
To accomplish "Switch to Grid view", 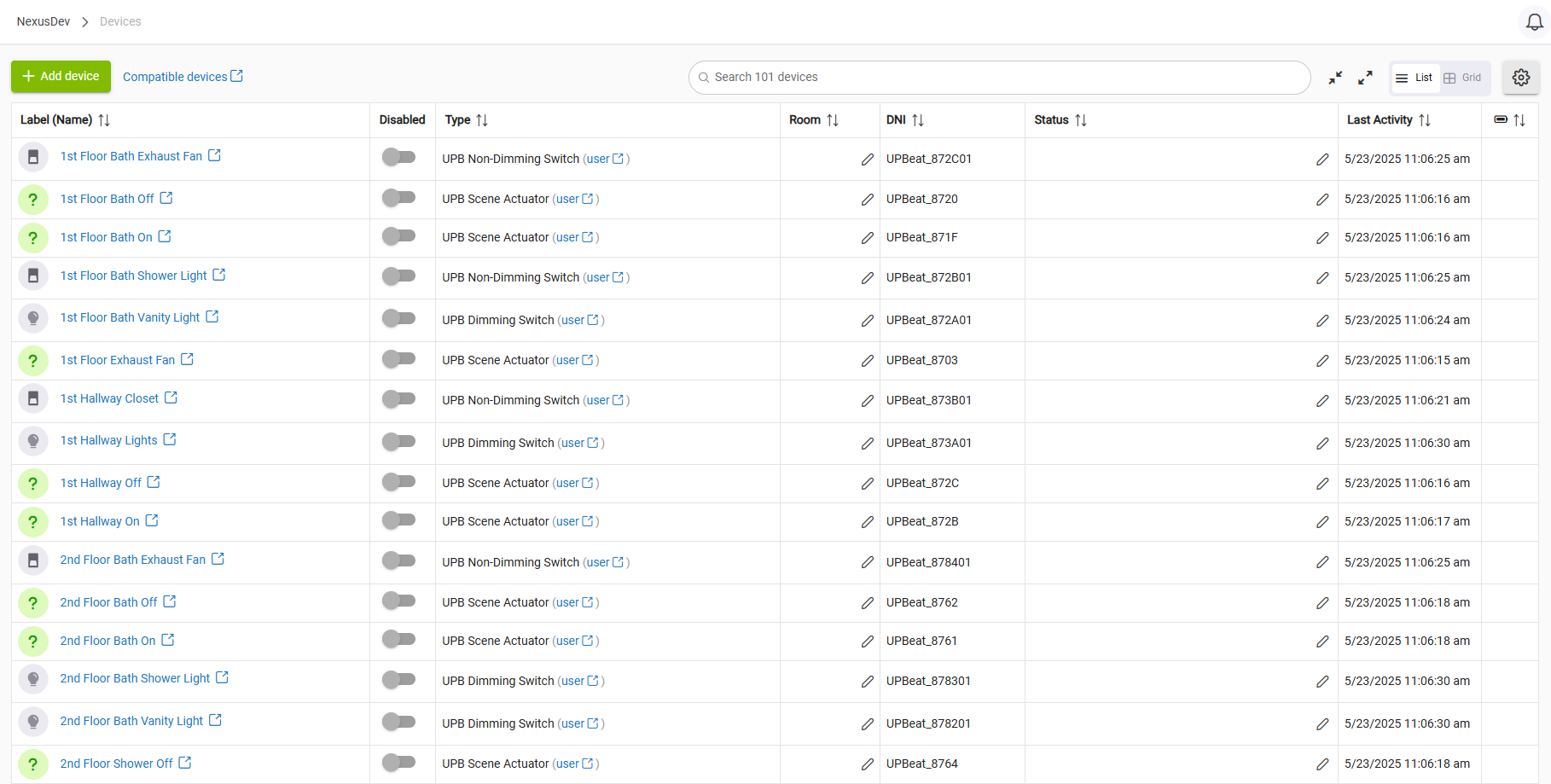I will (x=1463, y=78).
